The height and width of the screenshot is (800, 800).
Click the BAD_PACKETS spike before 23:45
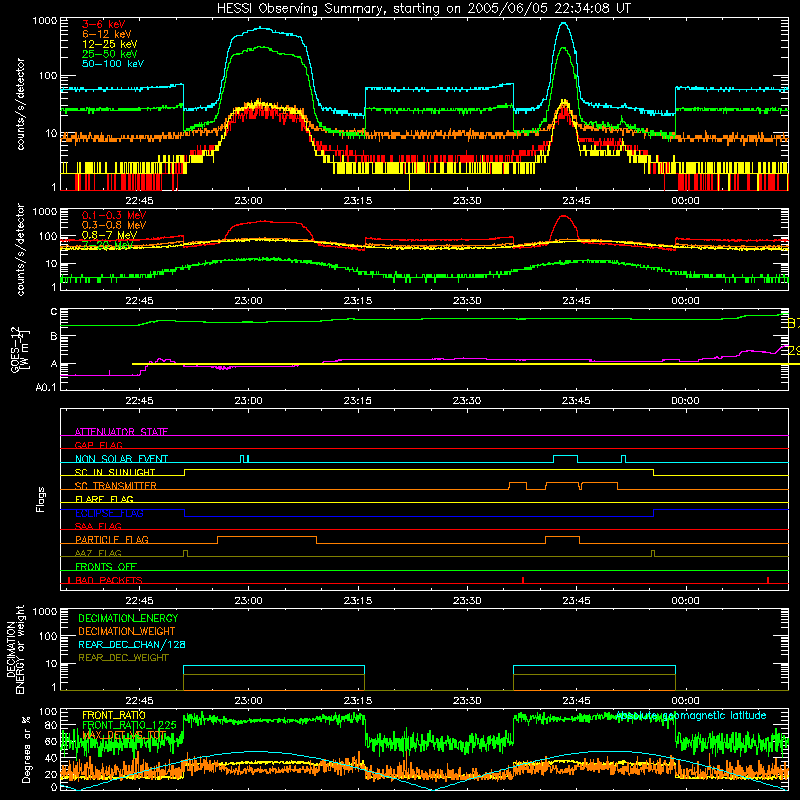(523, 580)
